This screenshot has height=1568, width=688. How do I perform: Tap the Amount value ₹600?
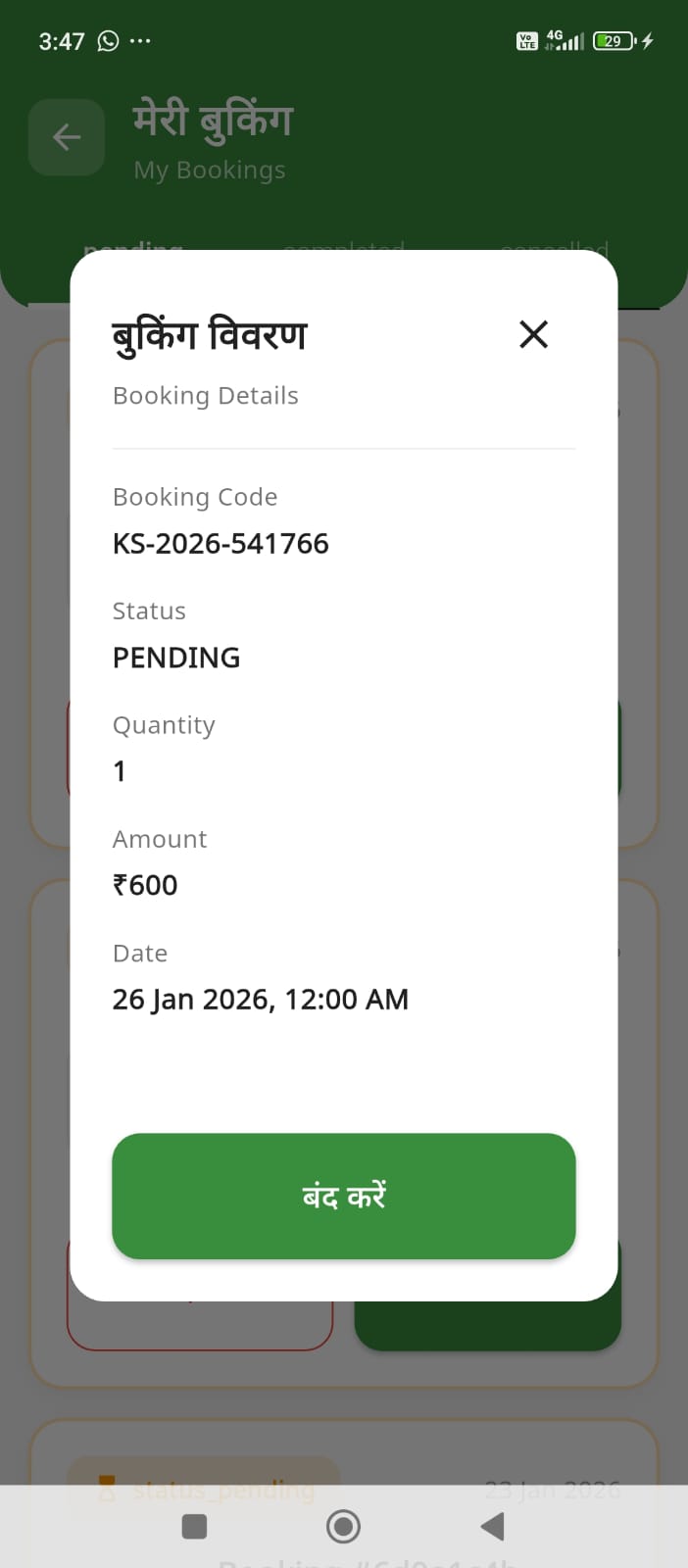pos(145,885)
